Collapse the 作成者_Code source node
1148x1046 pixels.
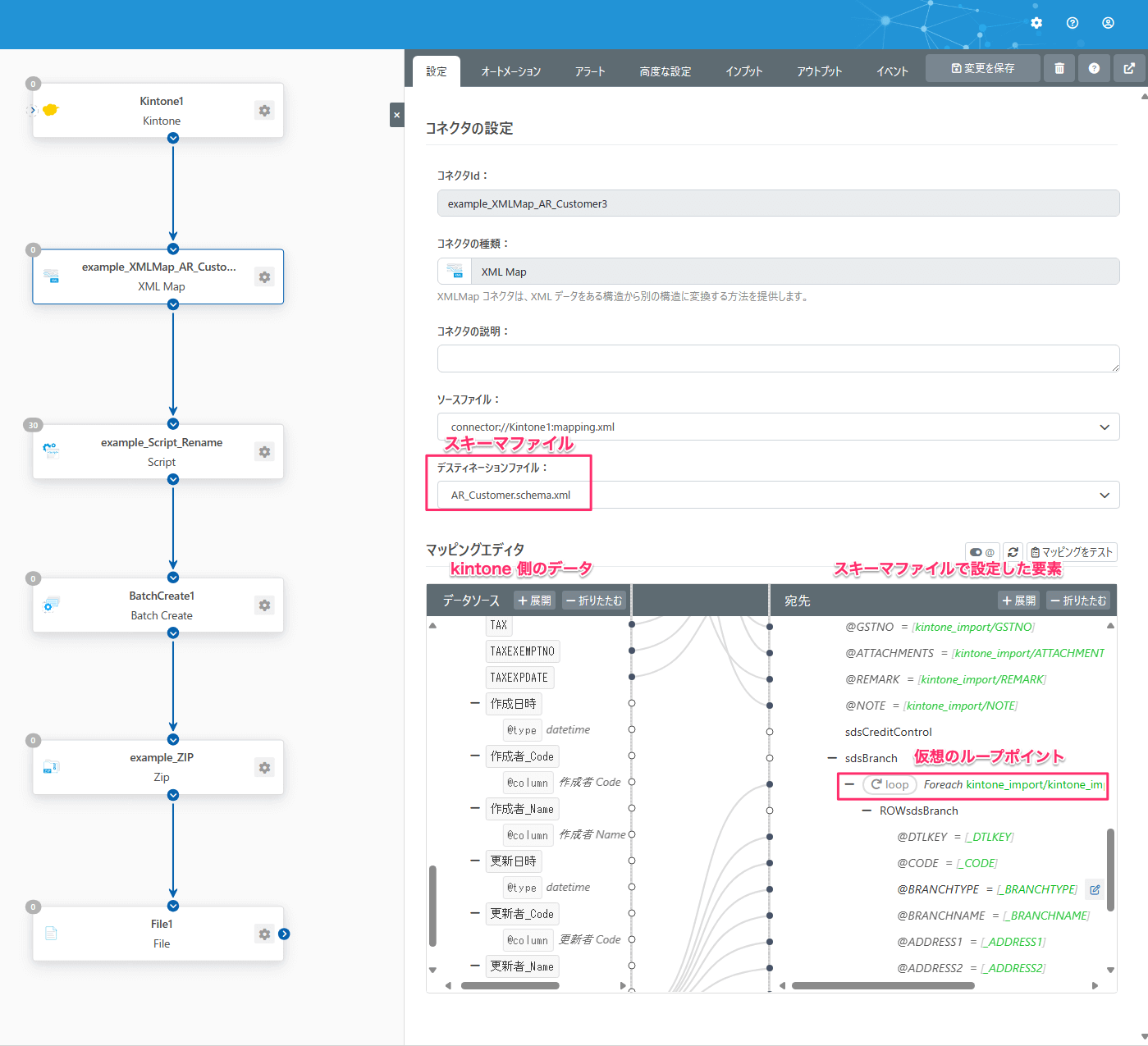(x=475, y=756)
